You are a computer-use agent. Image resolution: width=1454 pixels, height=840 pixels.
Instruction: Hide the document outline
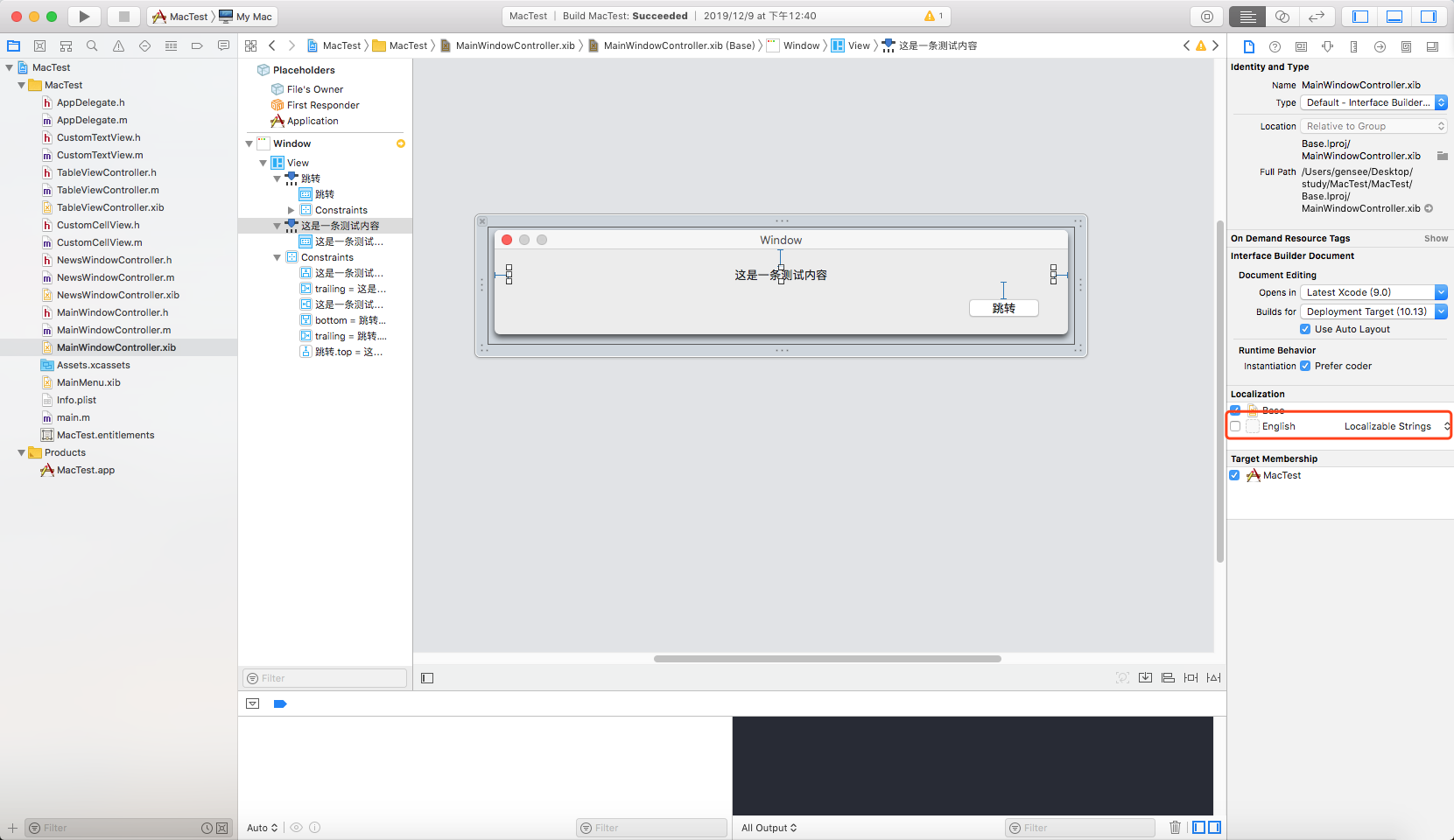(x=427, y=678)
